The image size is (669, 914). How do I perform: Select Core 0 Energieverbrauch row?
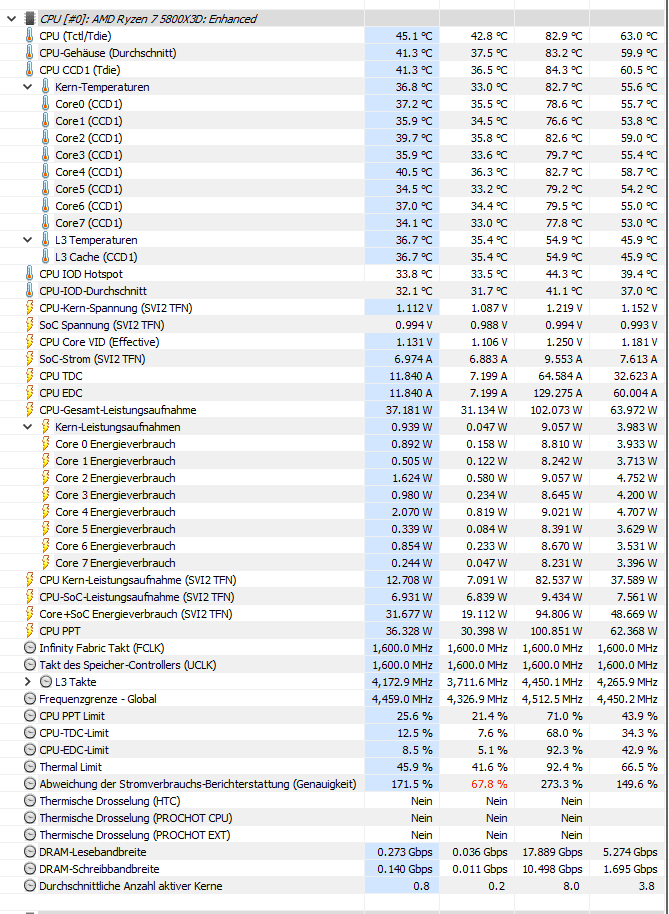[x=334, y=444]
